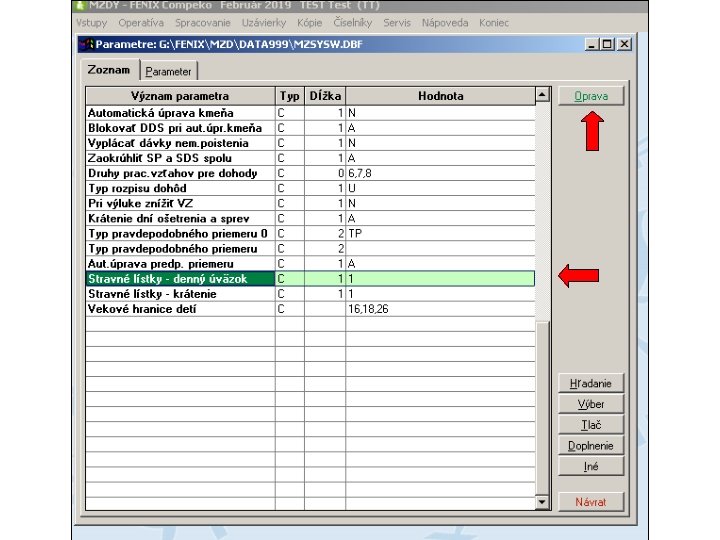Screen dimensions: 720x540
Task: Click value 16,18,26 in Hodnota column
Action: pyautogui.click(x=368, y=309)
